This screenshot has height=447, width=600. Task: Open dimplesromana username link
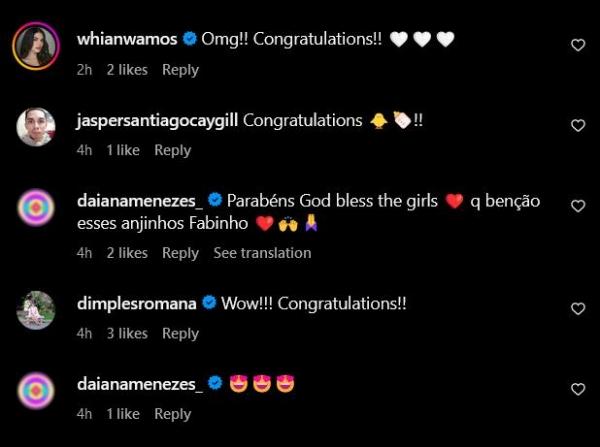point(137,303)
